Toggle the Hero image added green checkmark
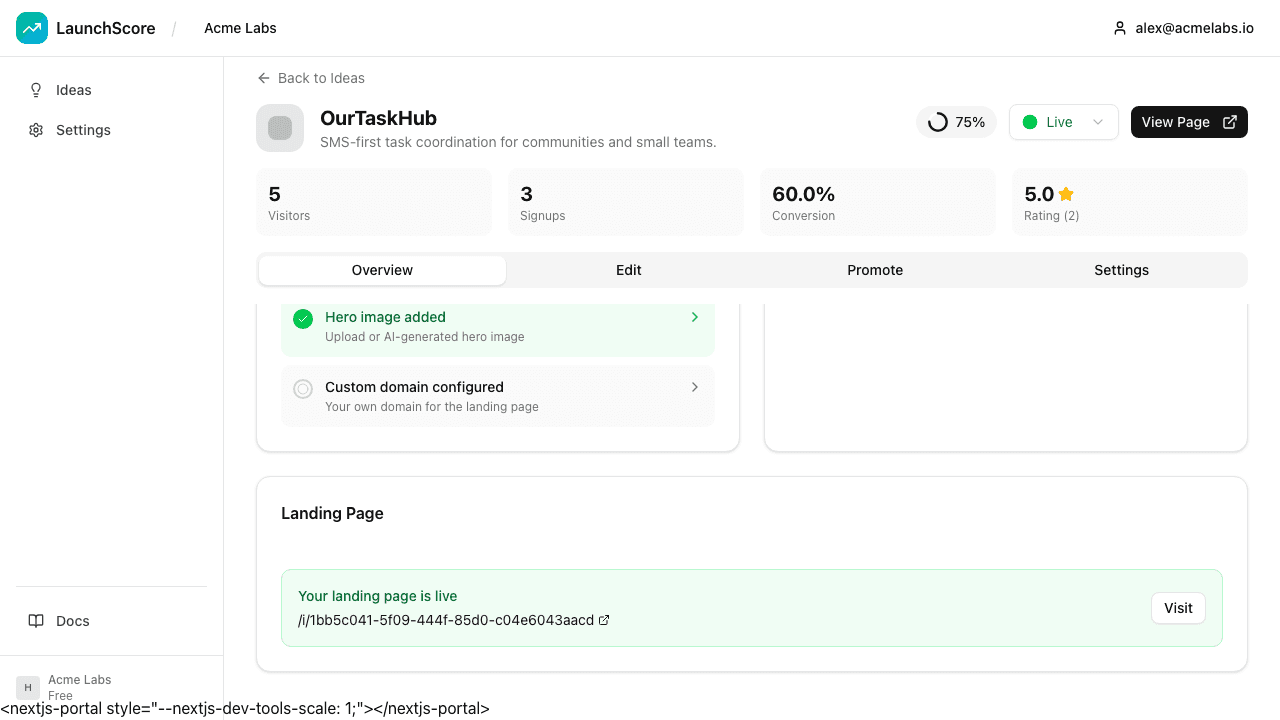This screenshot has height=720, width=1280. 303,319
